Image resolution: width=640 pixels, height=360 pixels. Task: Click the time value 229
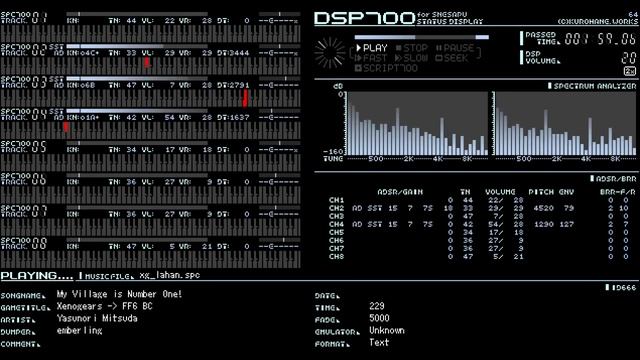377,306
